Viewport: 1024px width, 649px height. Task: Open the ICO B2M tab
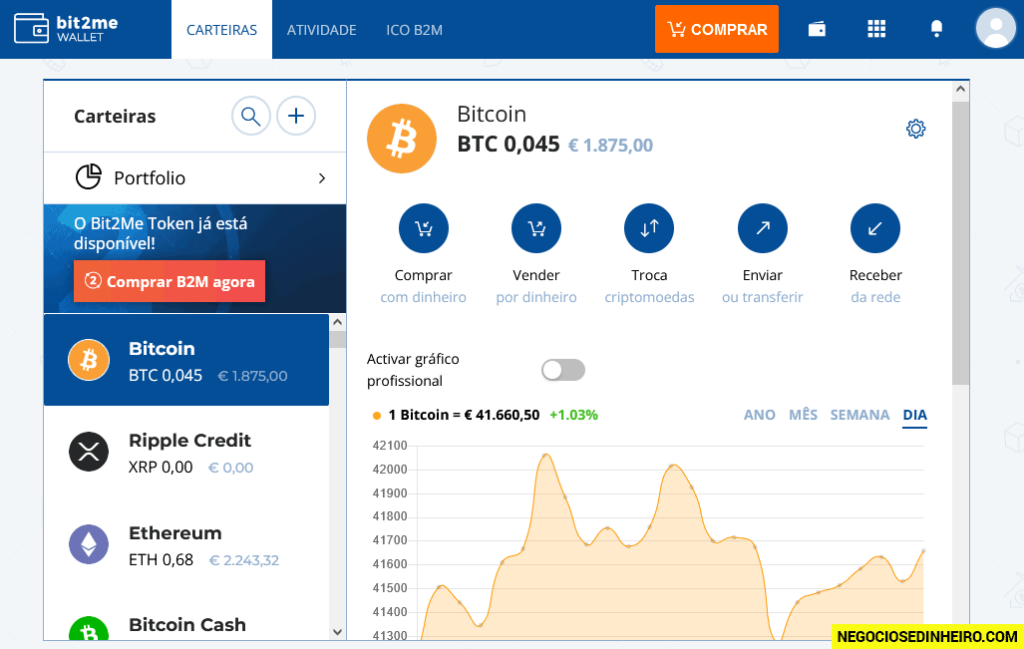[414, 30]
